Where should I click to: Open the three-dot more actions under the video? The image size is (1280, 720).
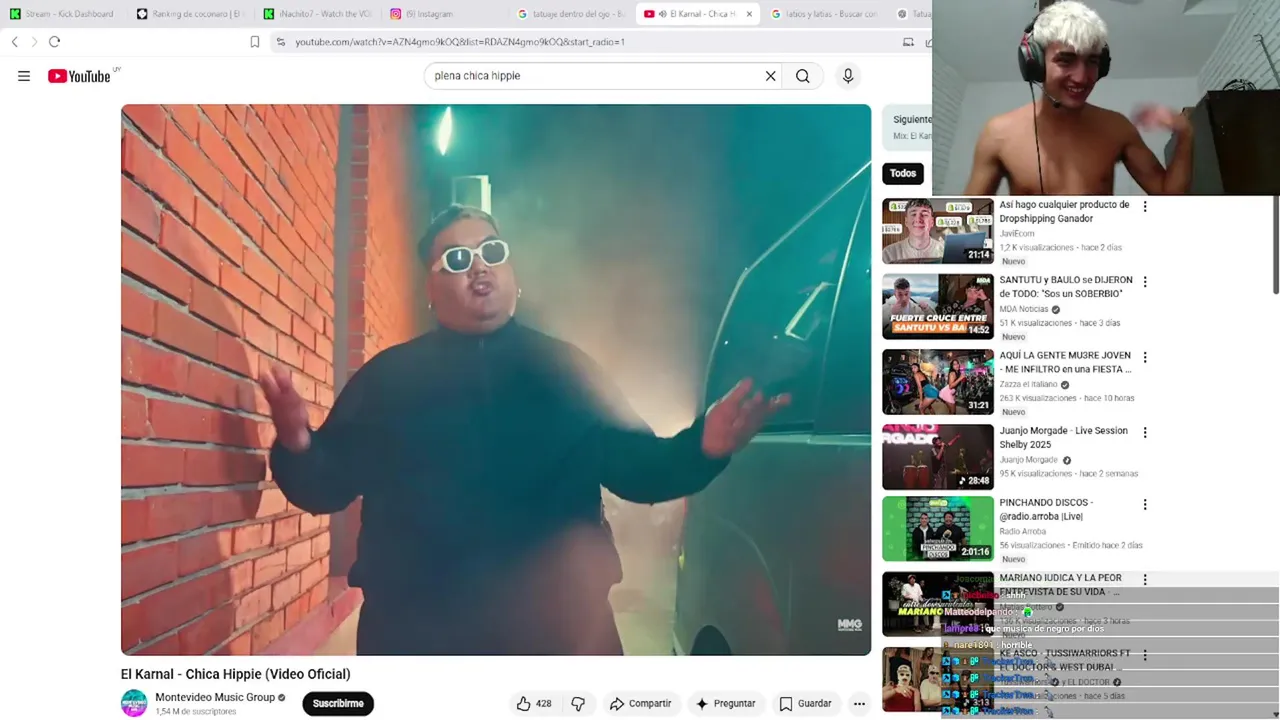859,704
